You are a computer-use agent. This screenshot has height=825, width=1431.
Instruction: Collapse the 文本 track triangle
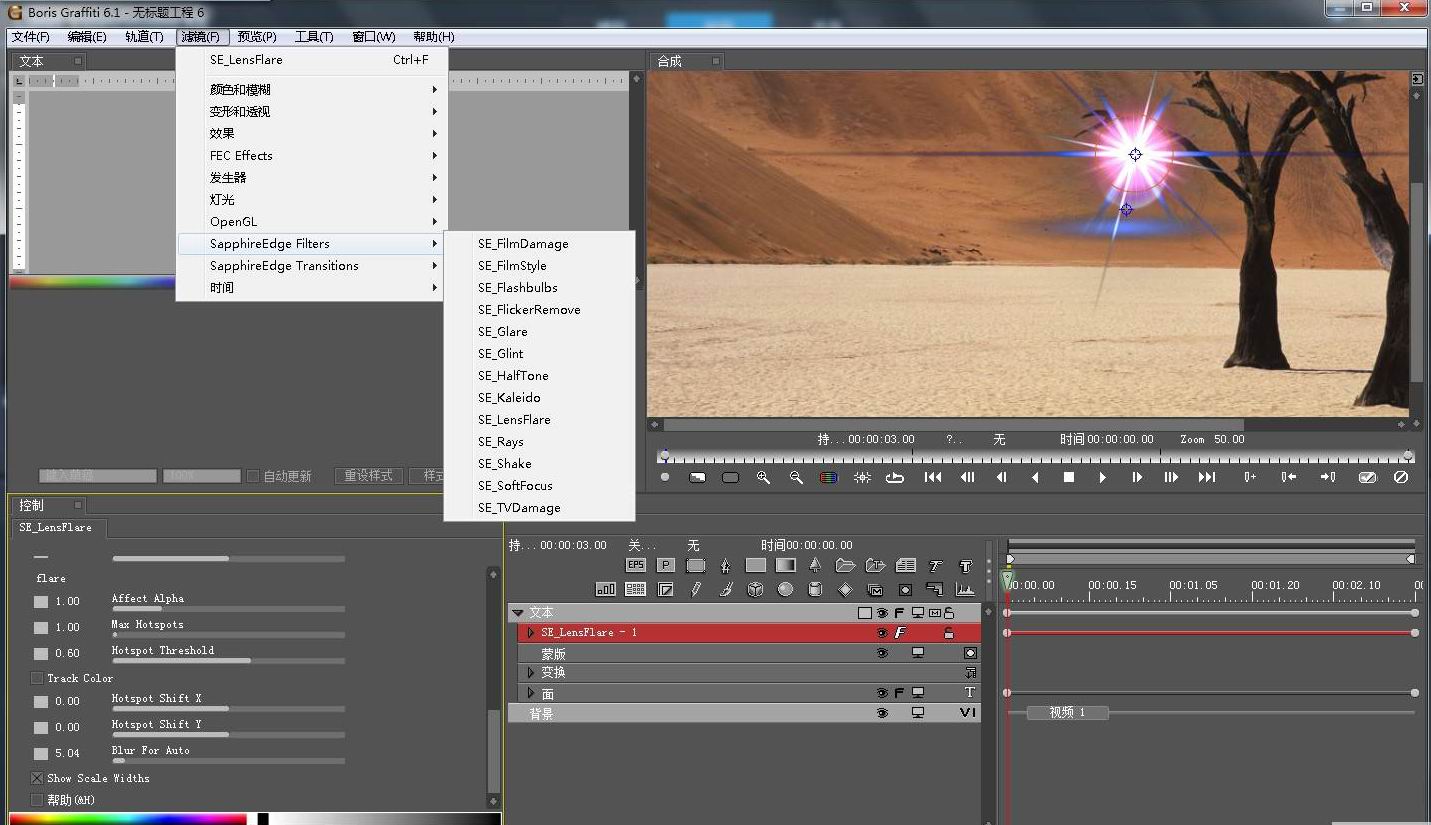[518, 613]
